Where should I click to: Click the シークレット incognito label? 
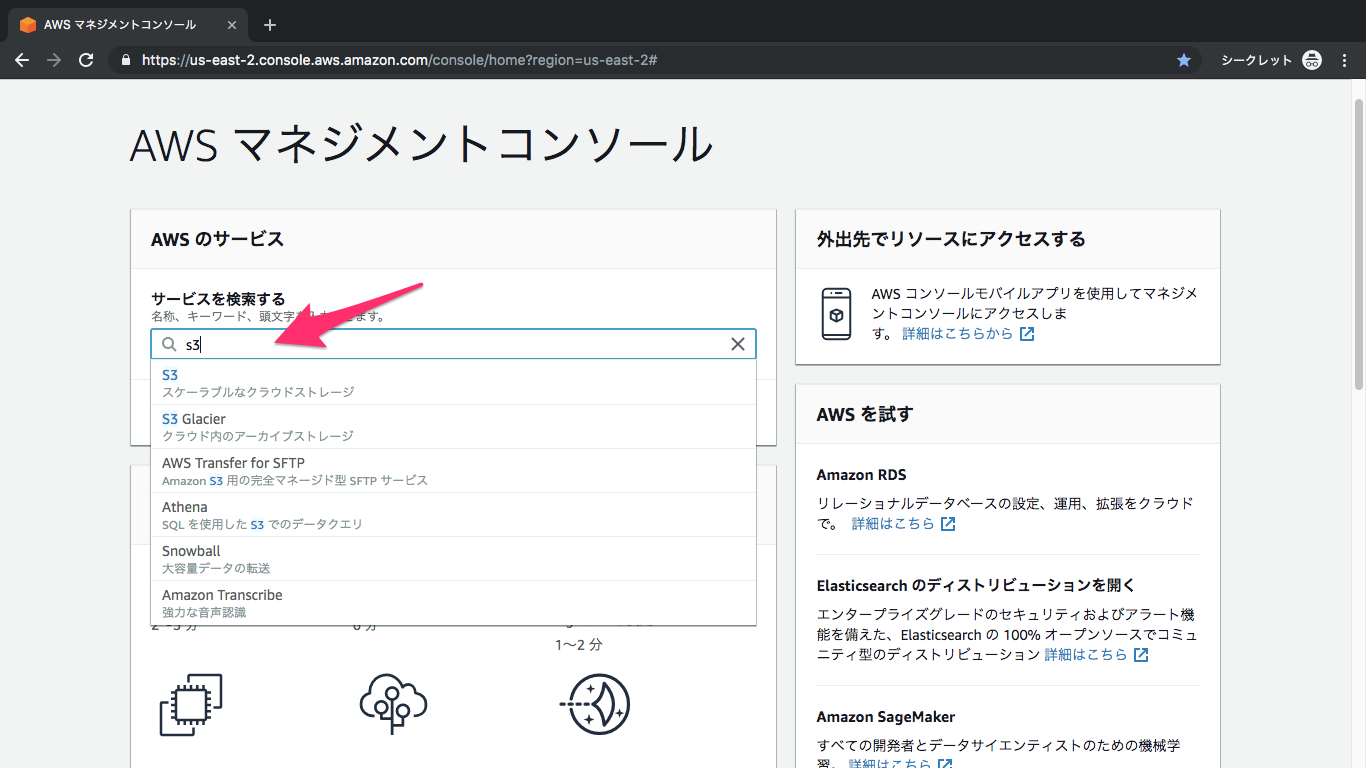tap(1257, 60)
